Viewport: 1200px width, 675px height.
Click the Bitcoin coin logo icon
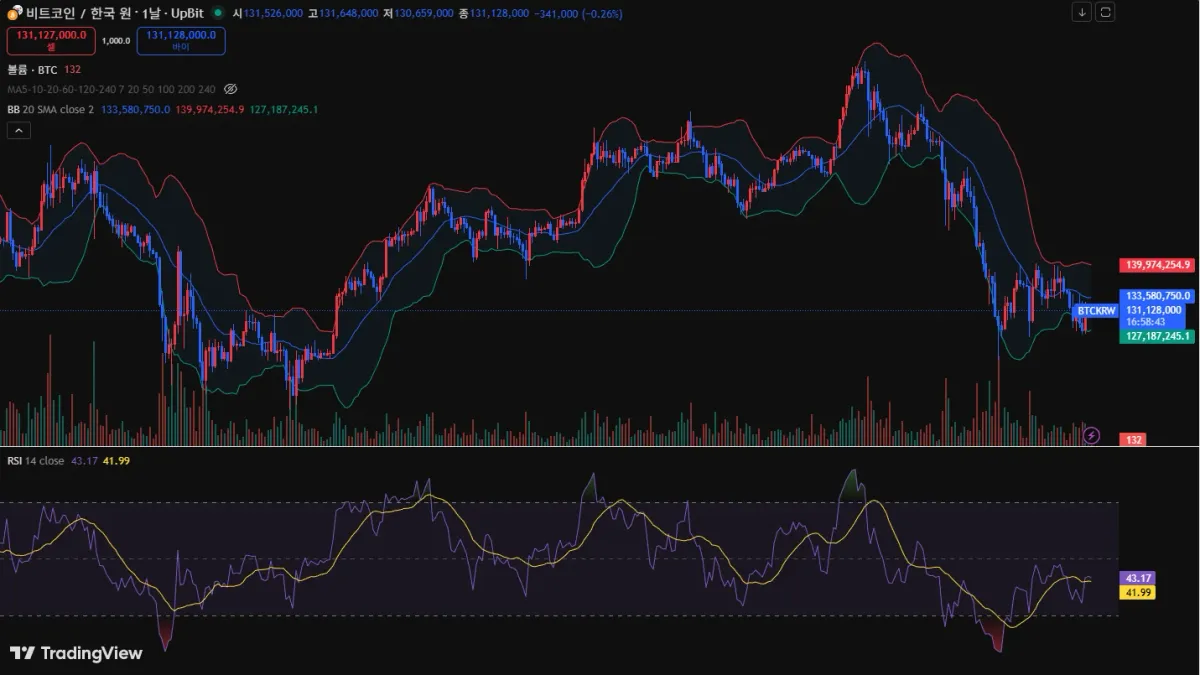tap(14, 13)
